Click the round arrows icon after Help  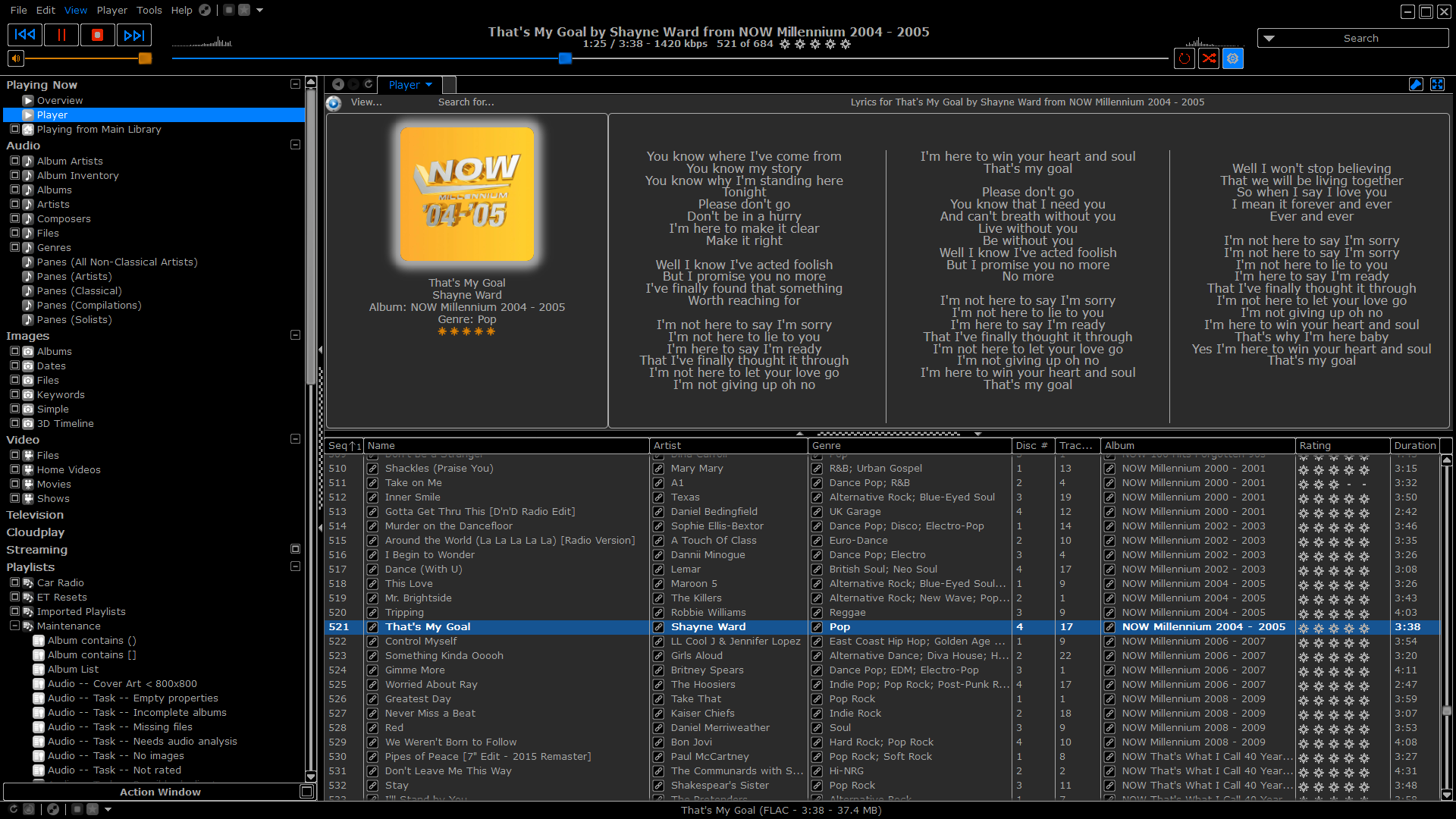[205, 10]
